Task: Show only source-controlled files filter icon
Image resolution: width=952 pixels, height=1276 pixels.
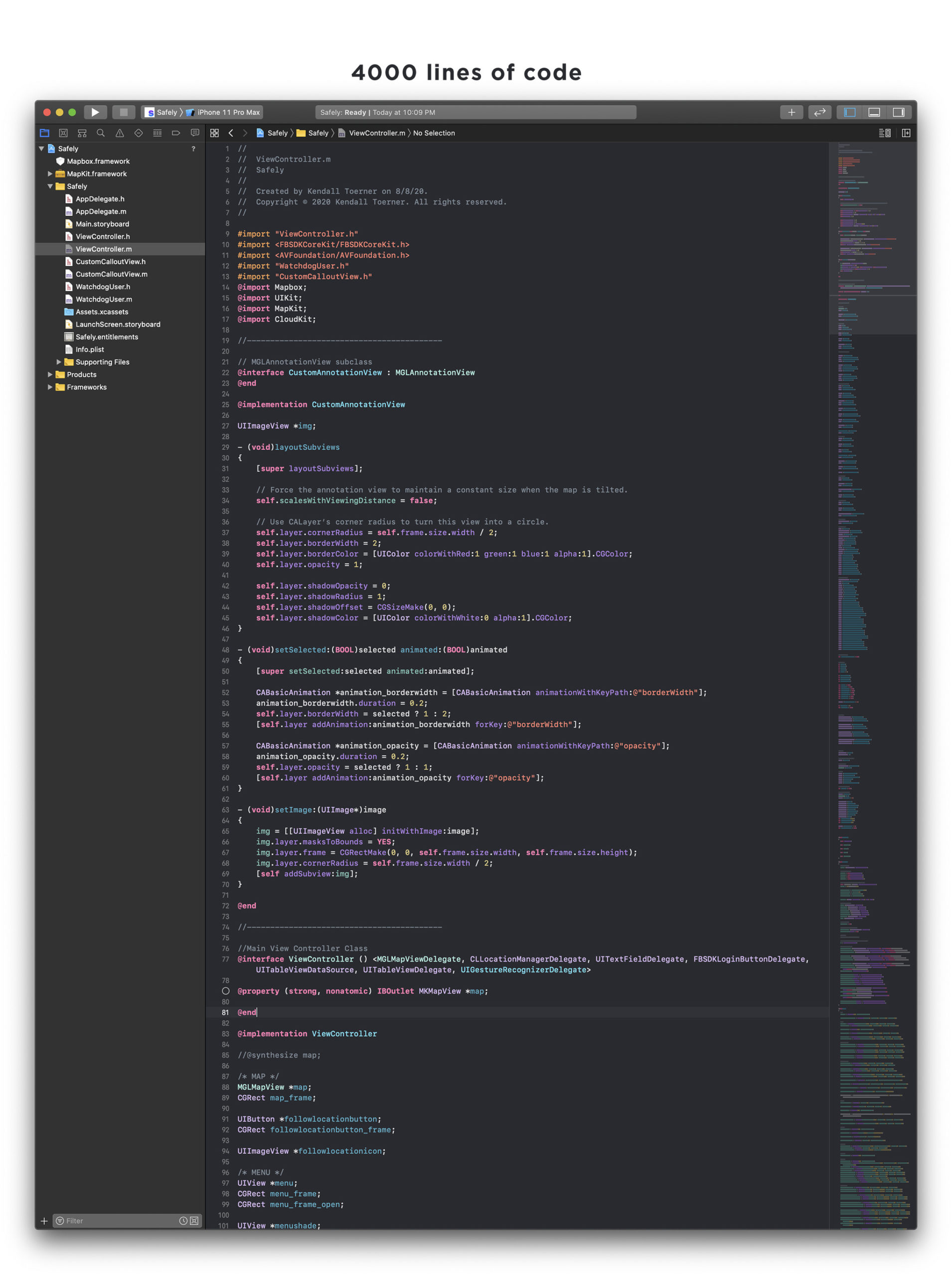Action: (x=194, y=1221)
